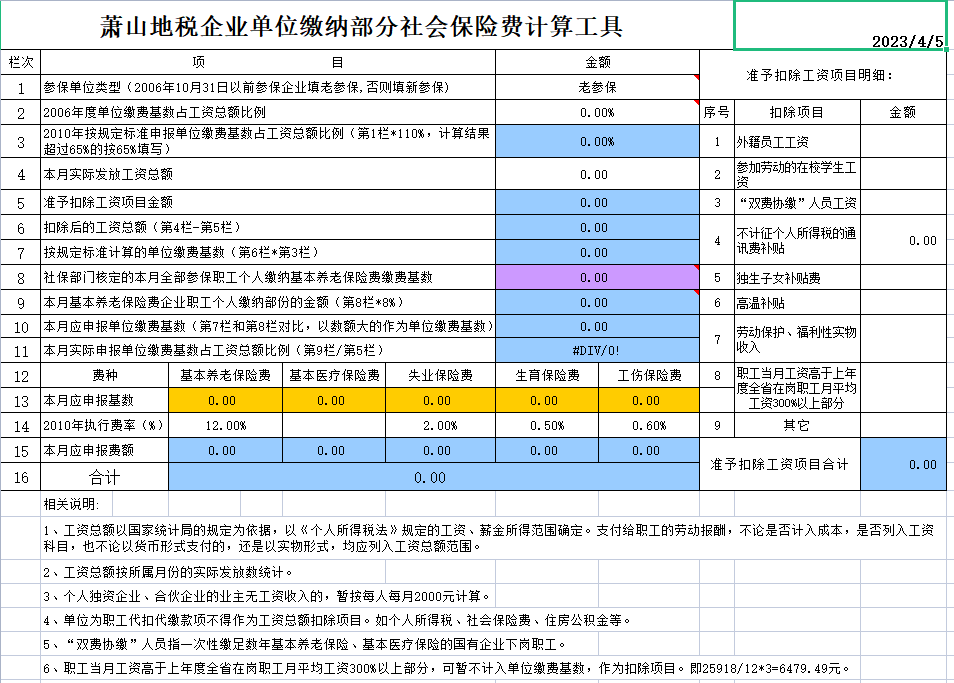Screen dimensions: 954x683
Task: Select the 0.50% rate cell
Action: point(548,426)
